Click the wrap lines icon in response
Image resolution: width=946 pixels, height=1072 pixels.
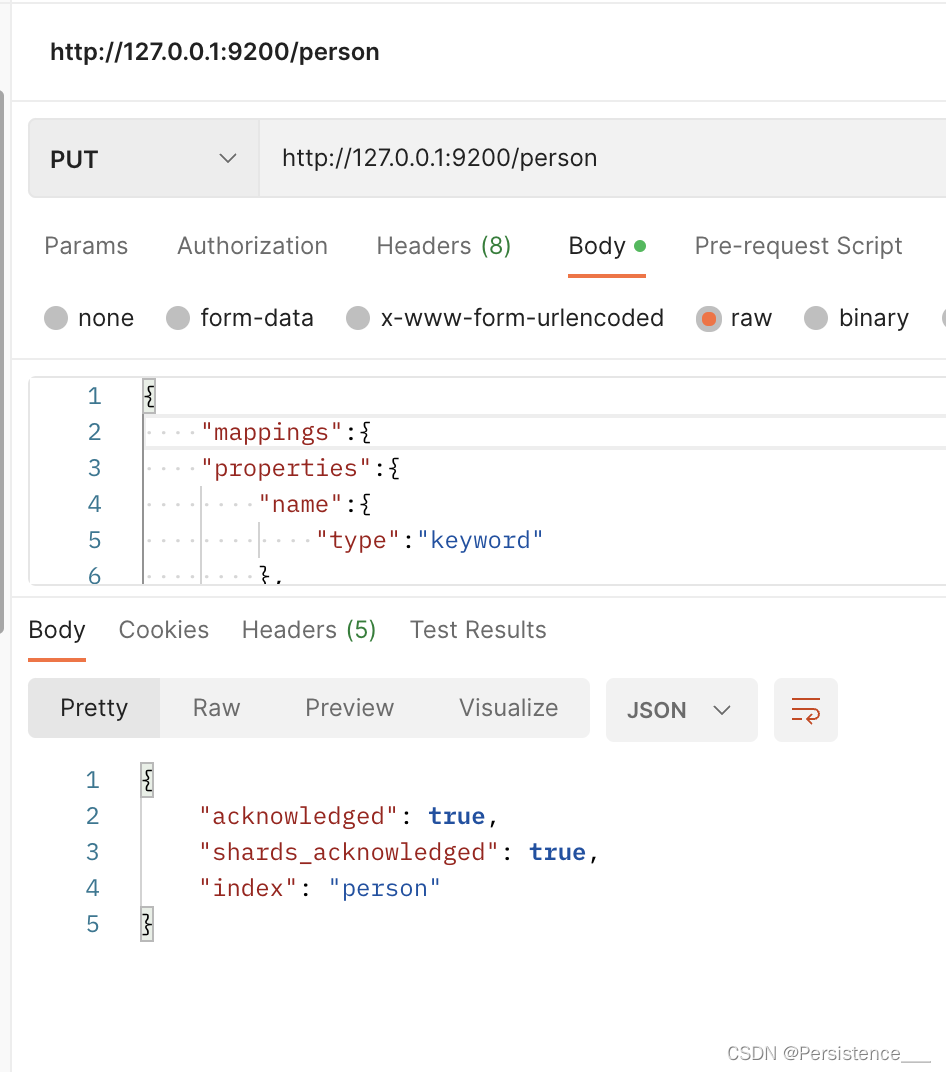point(805,711)
